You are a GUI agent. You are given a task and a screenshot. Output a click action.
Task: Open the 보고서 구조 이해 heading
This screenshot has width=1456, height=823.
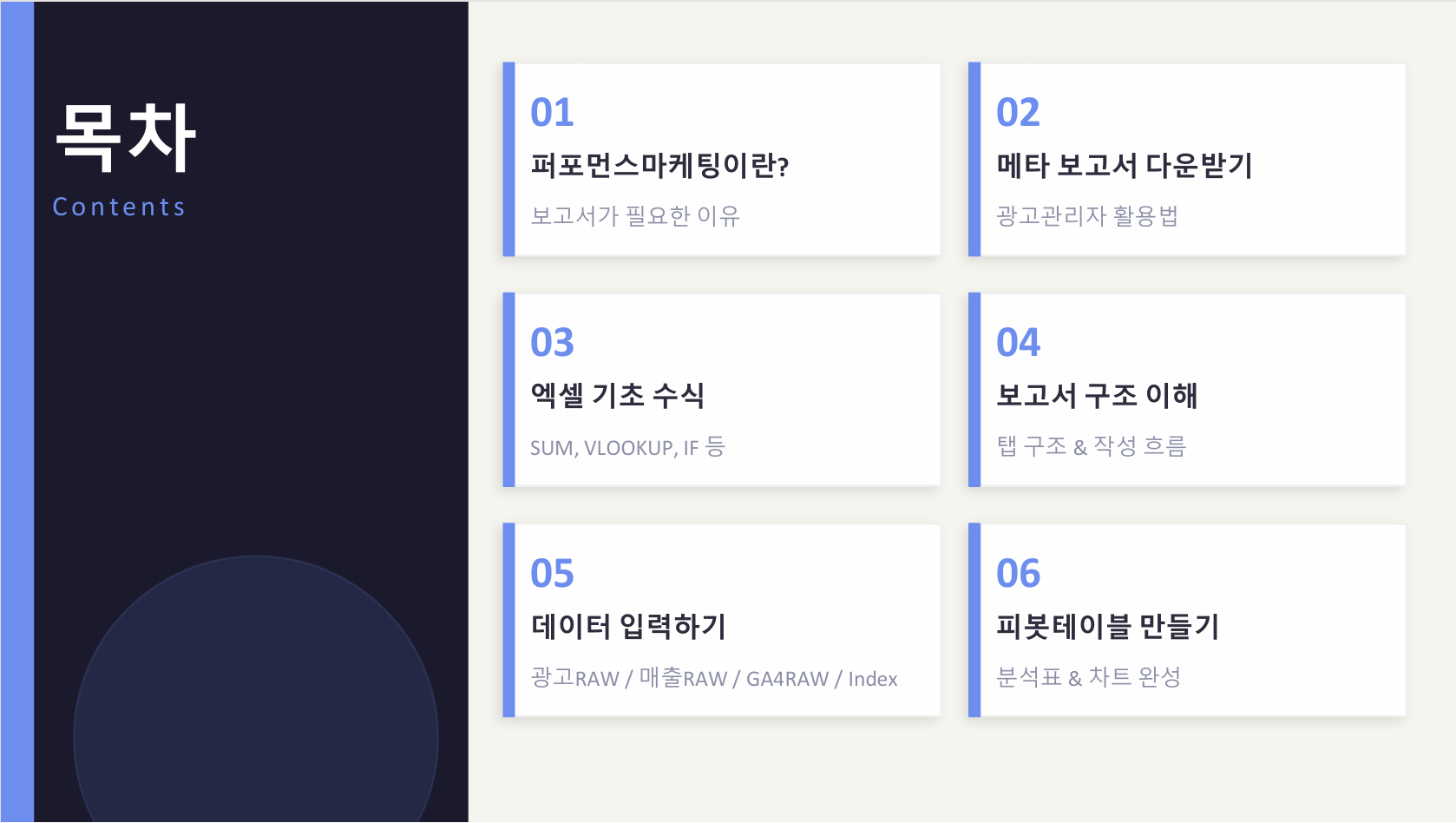[1097, 396]
